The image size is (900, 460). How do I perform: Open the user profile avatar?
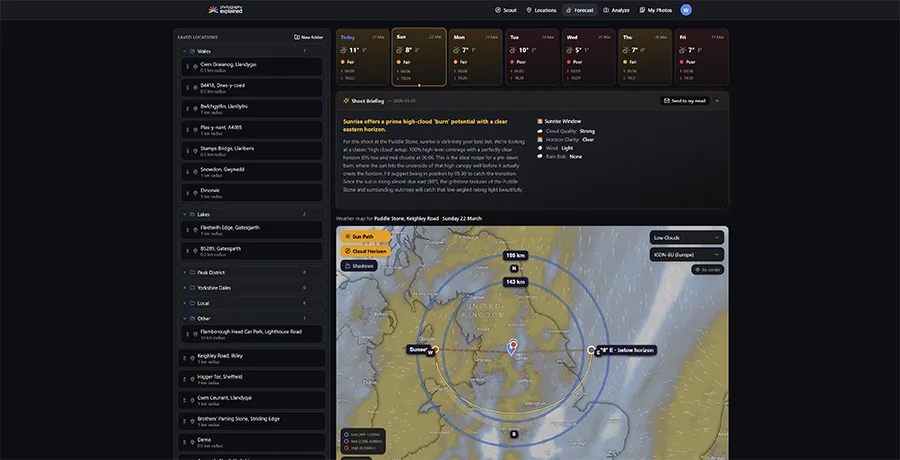pos(686,10)
